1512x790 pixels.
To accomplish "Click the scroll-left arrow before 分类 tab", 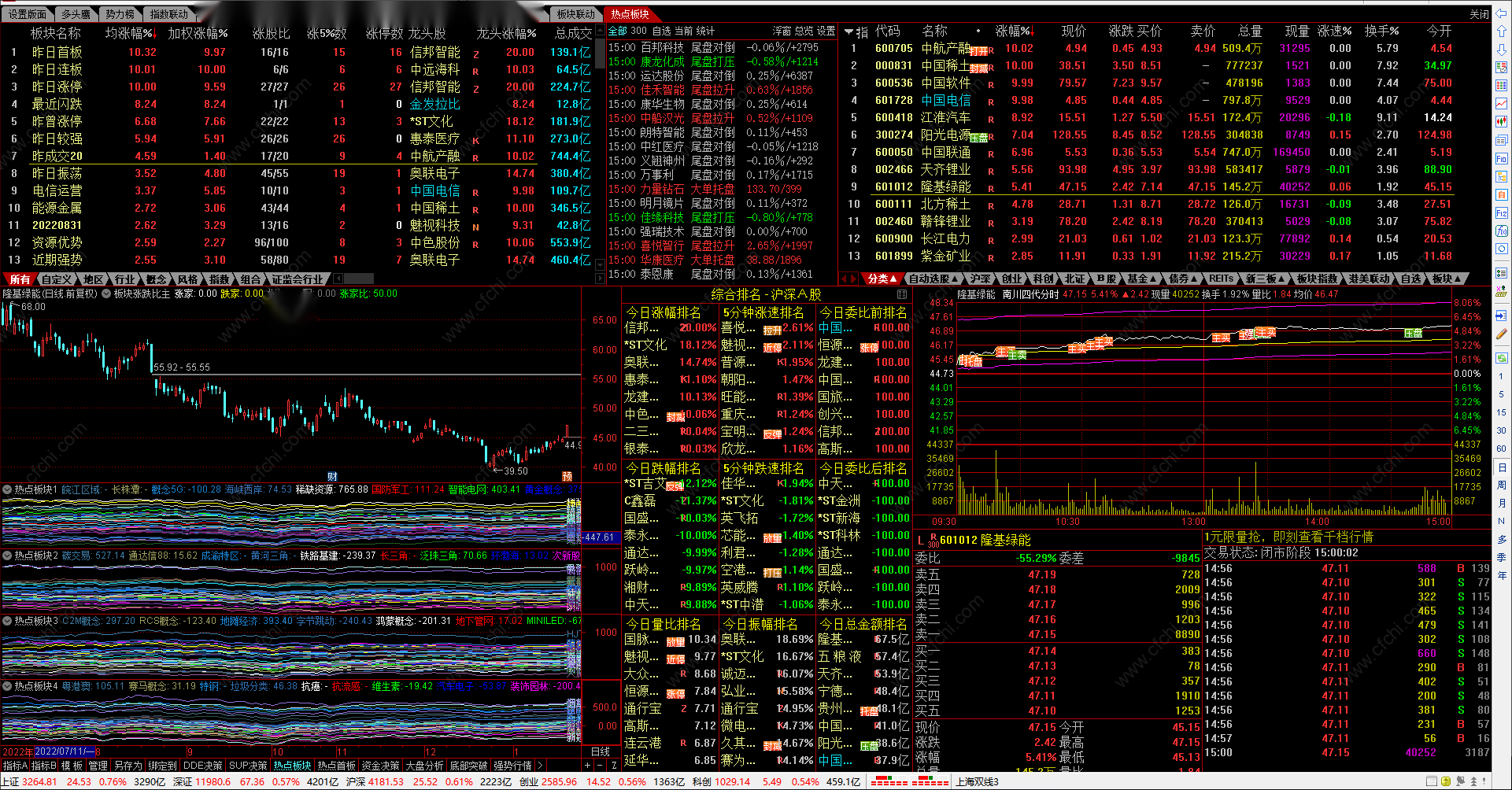I will coord(845,279).
